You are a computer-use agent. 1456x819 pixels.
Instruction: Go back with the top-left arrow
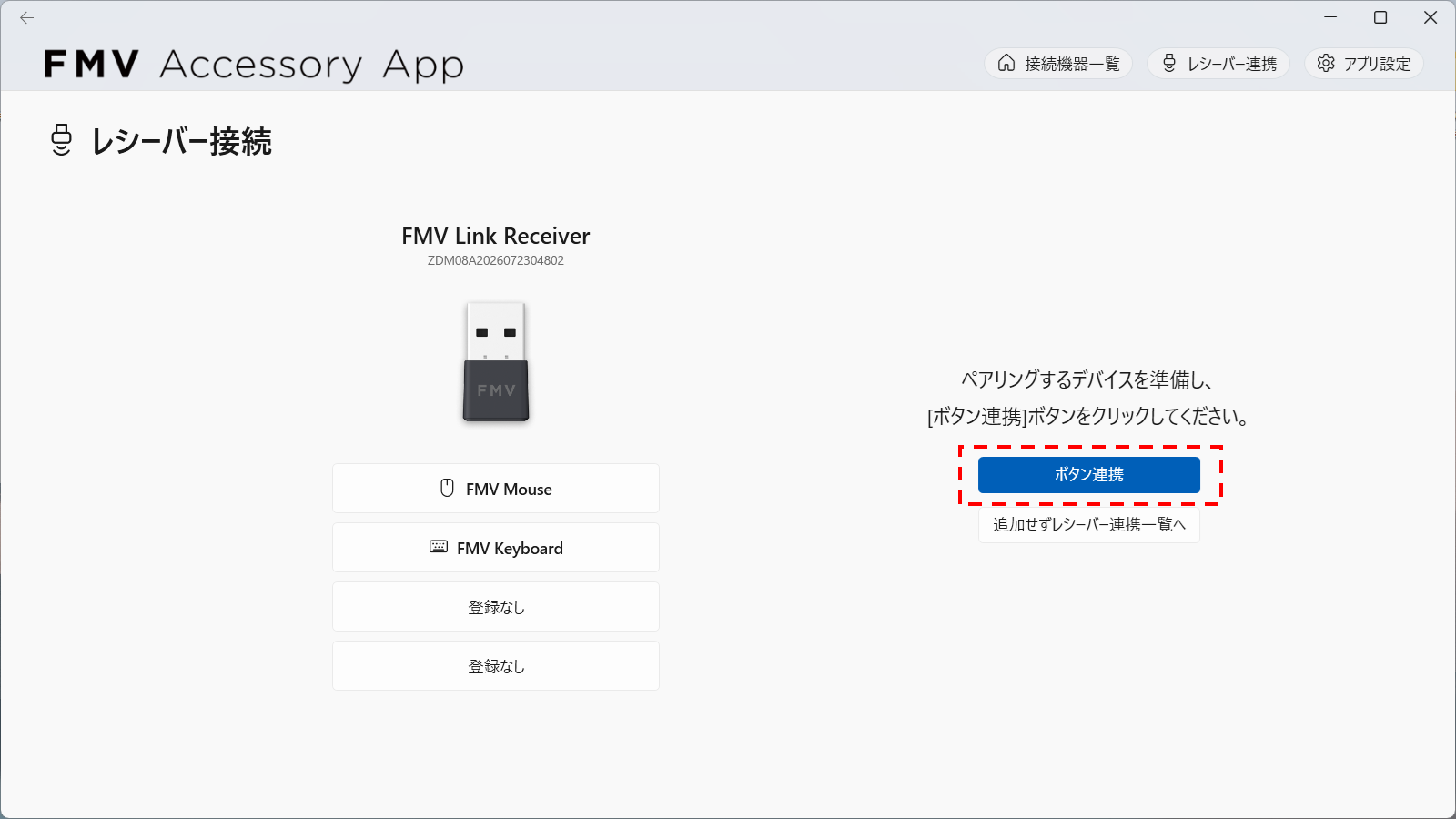(x=27, y=17)
